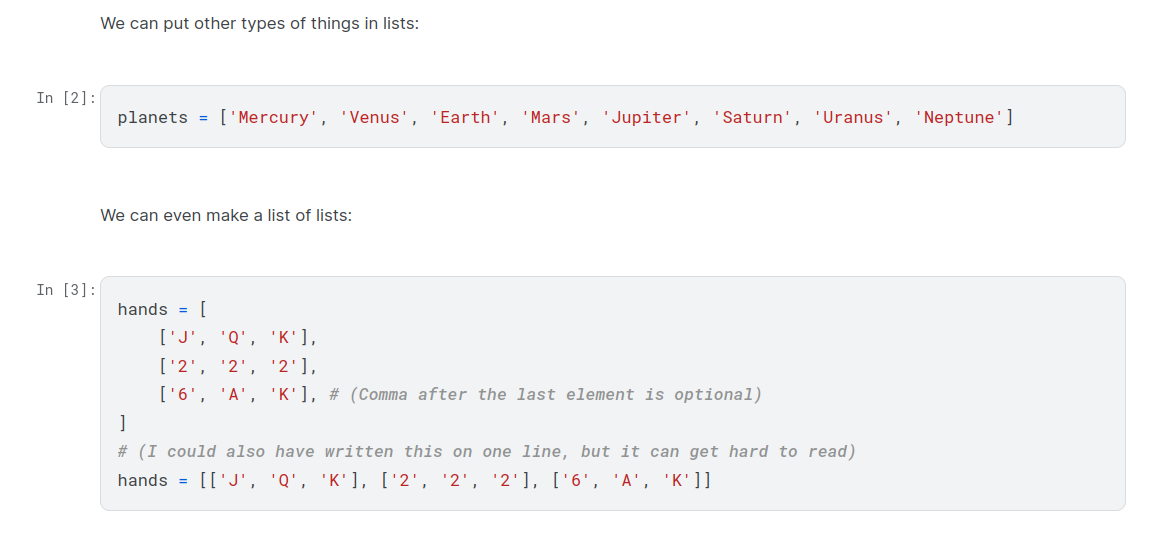
Task: Click the "Comma after the last element" comment
Action: point(545,395)
